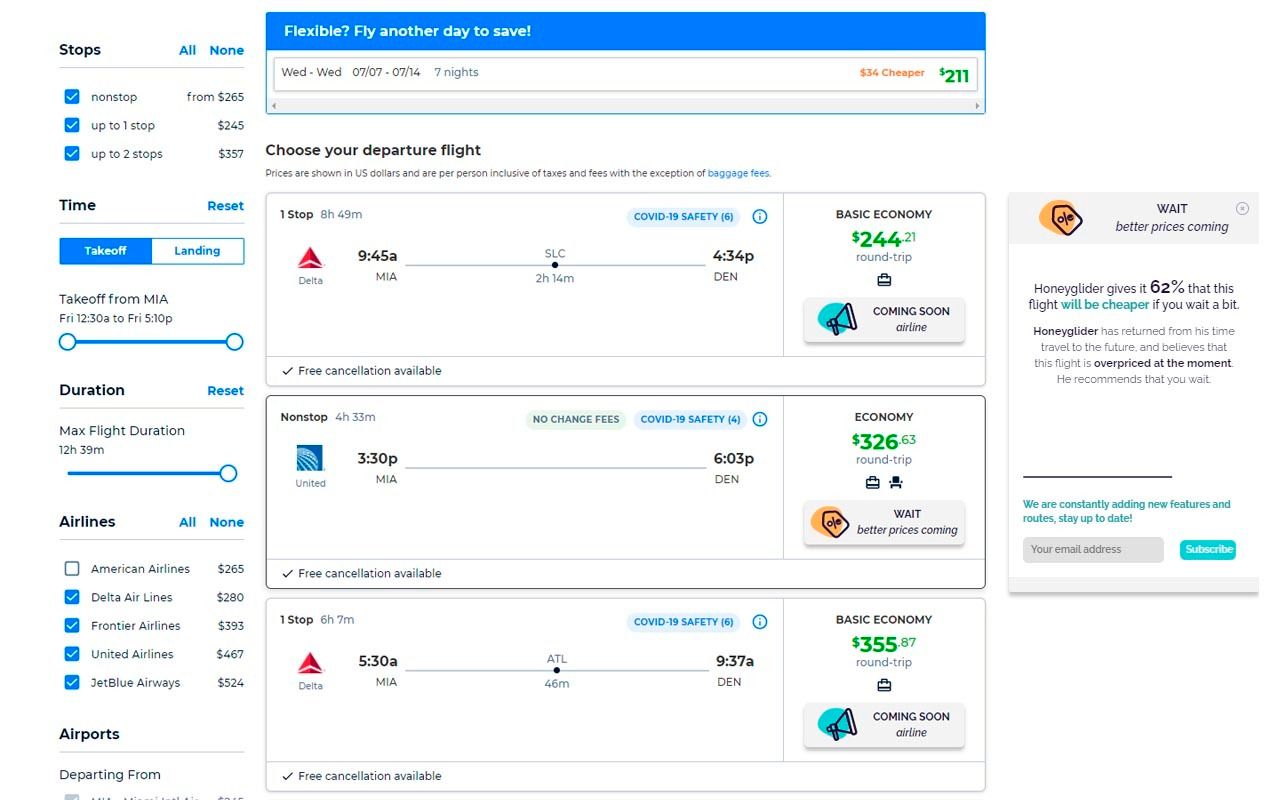
Task: Click COVID-19 Safety (4) badge on United flight
Action: pos(690,419)
